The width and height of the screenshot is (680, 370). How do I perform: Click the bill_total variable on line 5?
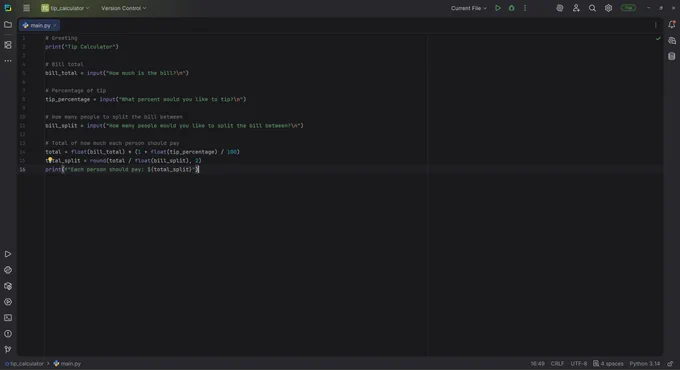tap(61, 73)
